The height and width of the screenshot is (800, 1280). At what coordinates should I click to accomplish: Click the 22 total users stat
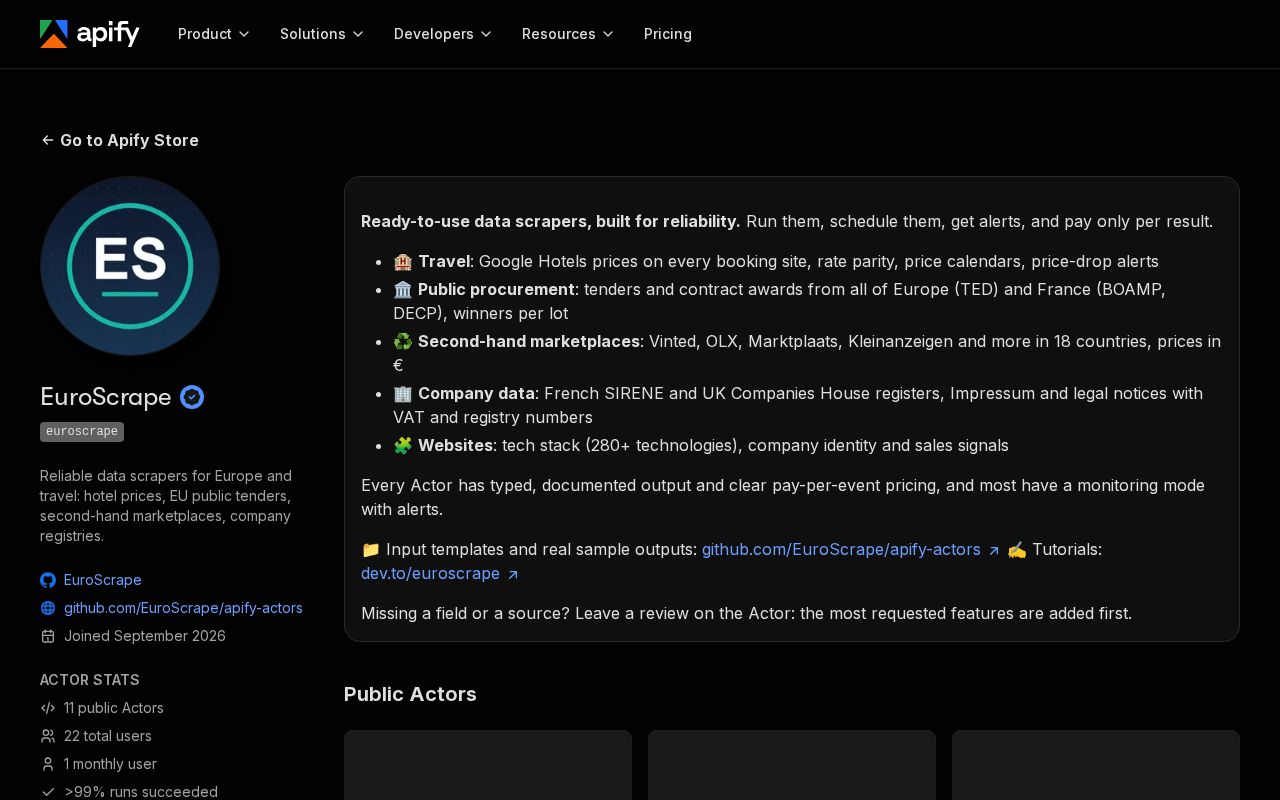108,736
